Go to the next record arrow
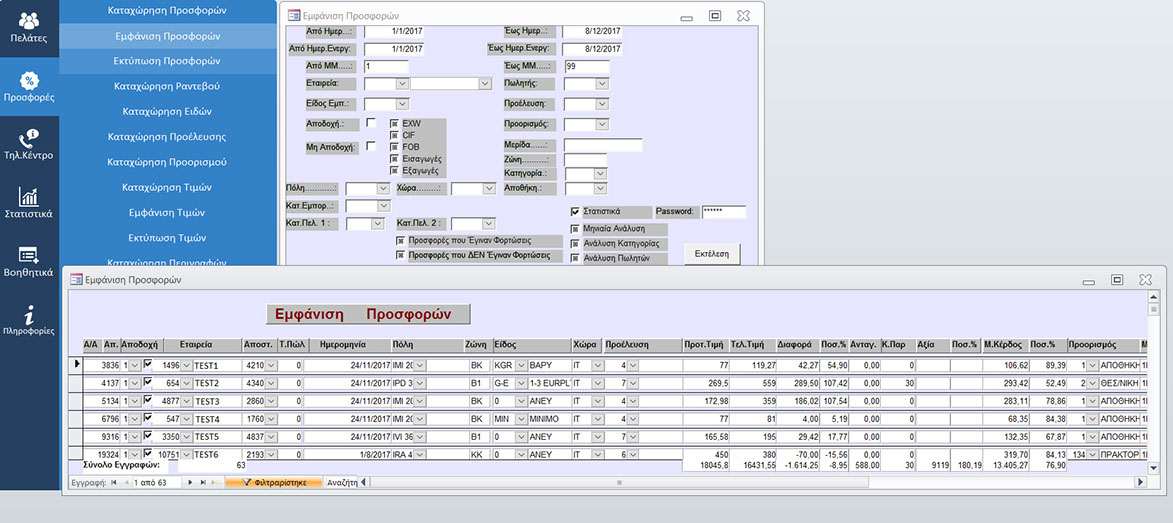The width and height of the screenshot is (1173, 523). (189, 483)
